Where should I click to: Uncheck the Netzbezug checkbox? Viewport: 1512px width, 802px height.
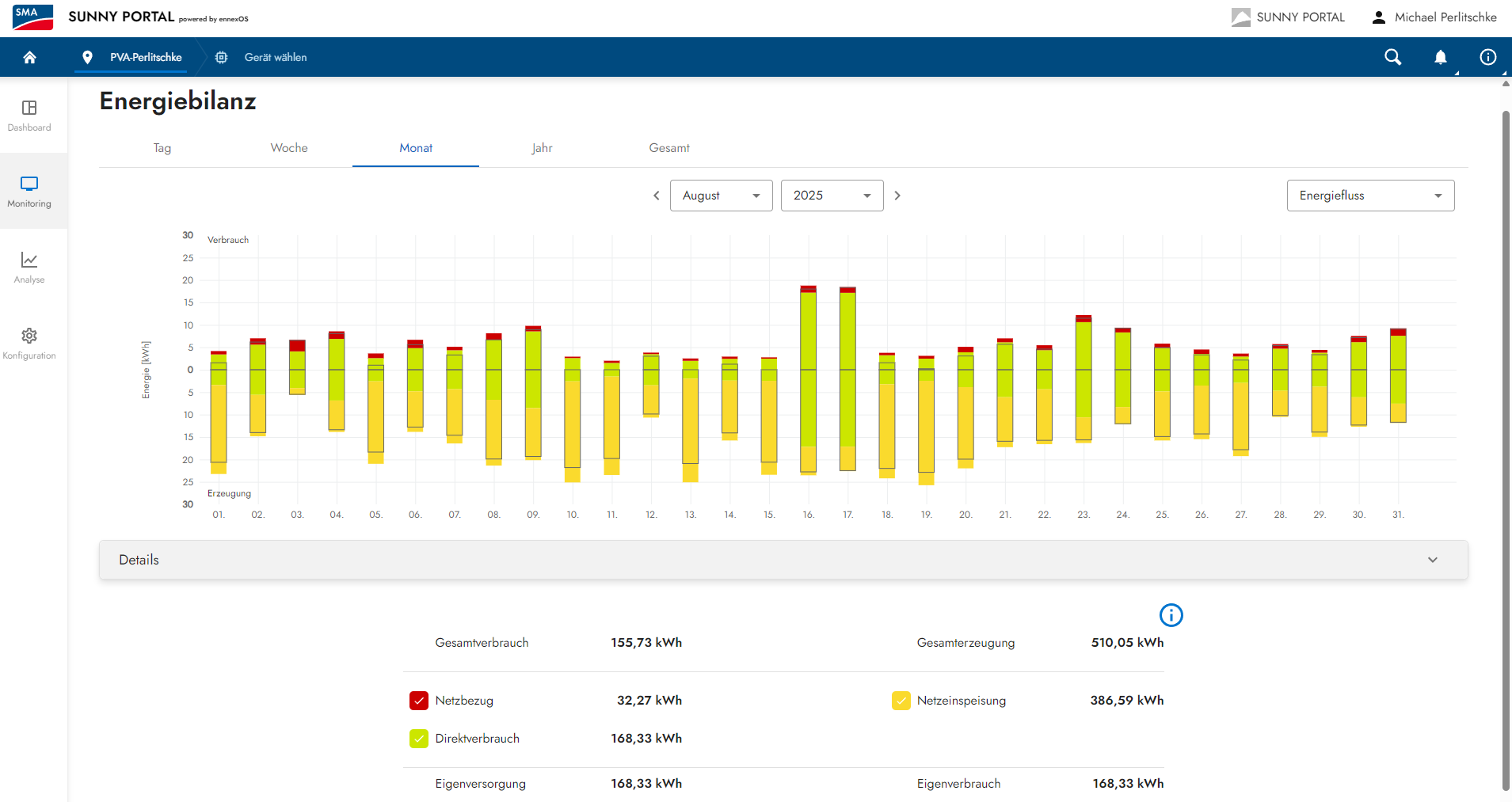[419, 701]
